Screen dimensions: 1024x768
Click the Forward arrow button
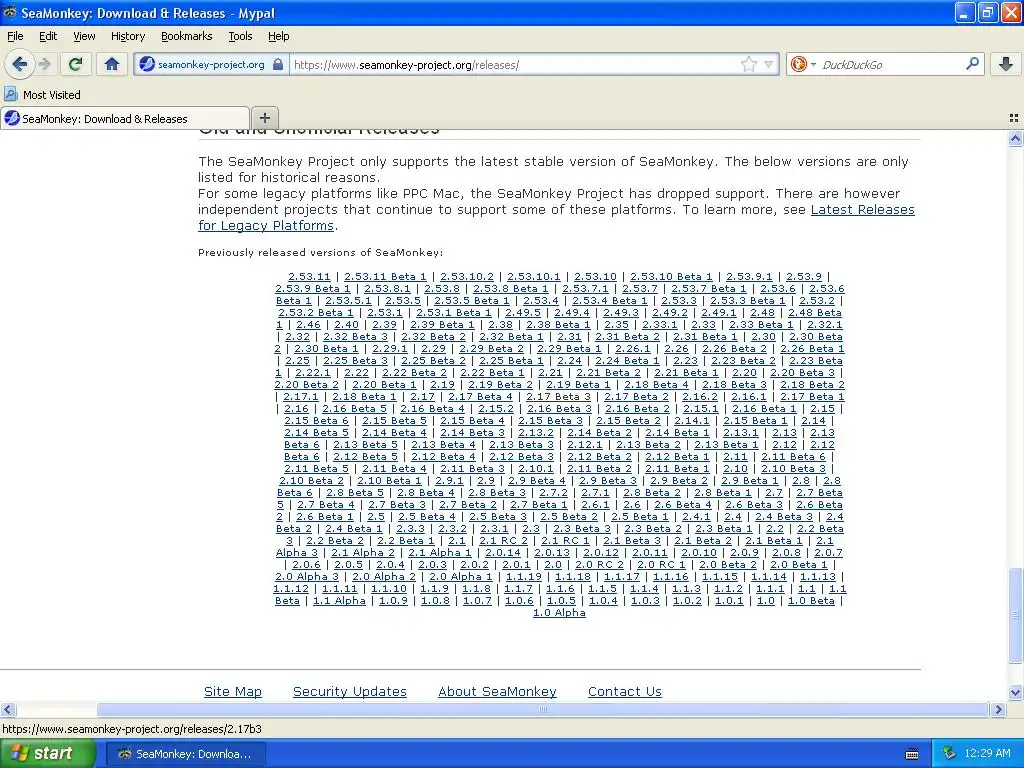[45, 64]
